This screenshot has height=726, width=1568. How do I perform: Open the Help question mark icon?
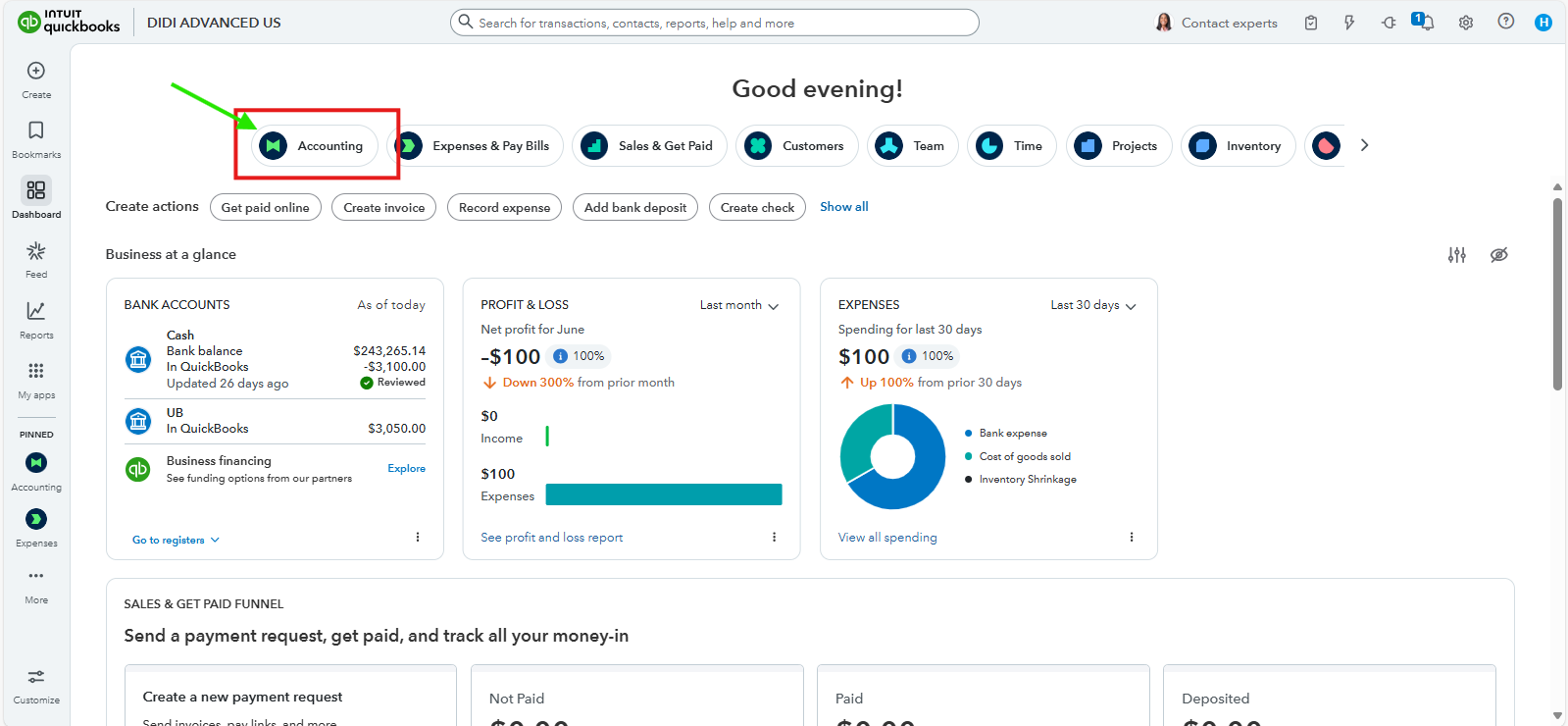(1506, 22)
